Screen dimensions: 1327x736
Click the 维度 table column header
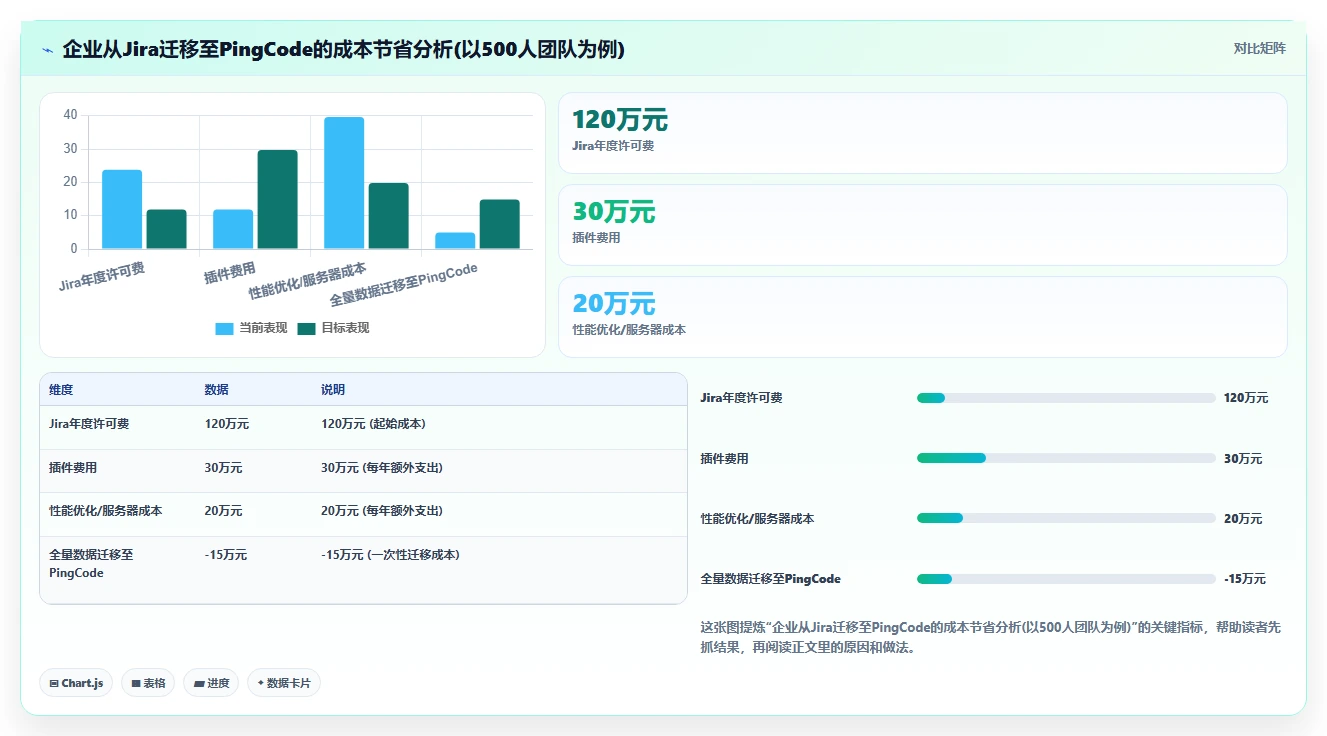[61, 390]
